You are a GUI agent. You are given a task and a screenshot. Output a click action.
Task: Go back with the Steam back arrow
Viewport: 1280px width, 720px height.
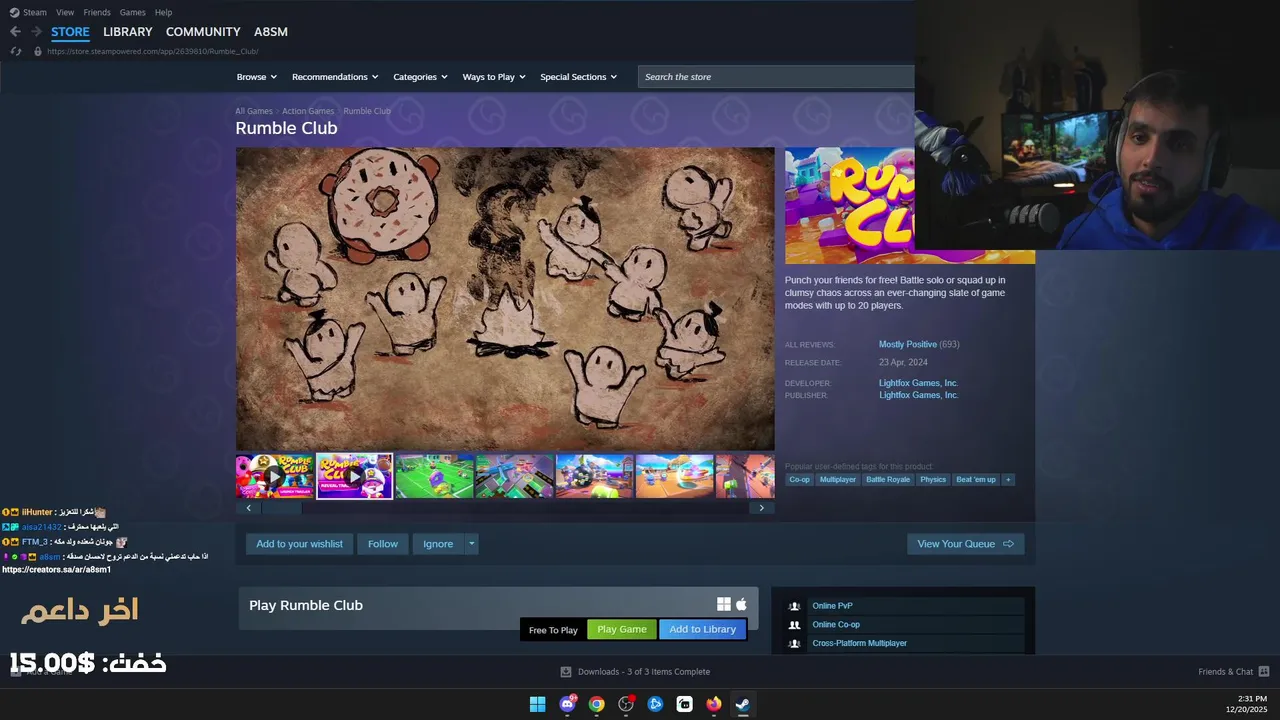15,32
